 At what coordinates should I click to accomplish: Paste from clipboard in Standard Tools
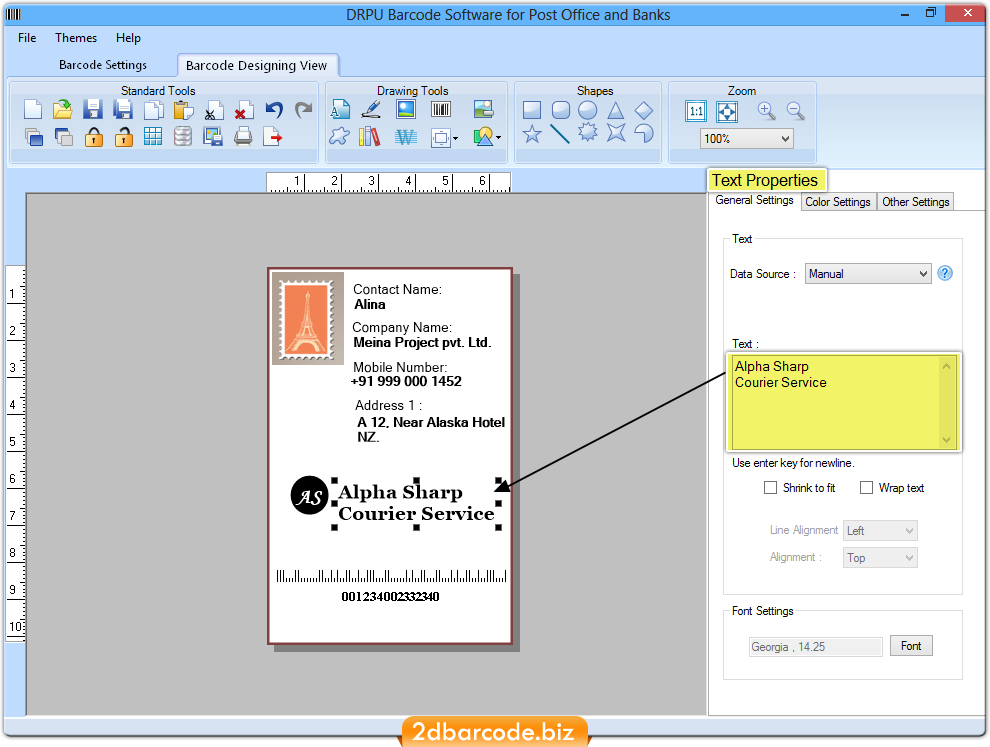pos(183,110)
